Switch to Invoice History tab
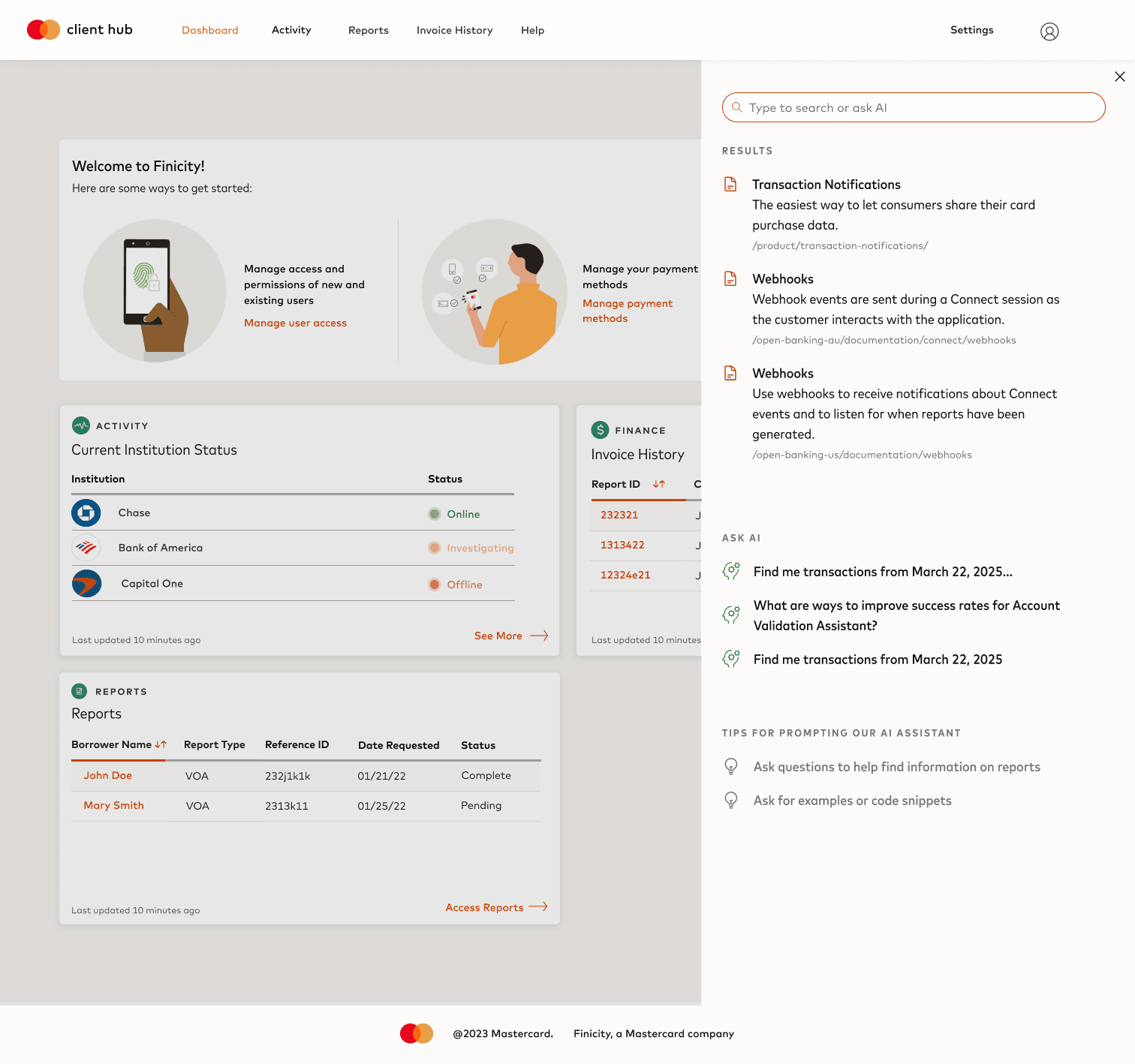Viewport: 1135px width, 1064px height. click(x=455, y=30)
